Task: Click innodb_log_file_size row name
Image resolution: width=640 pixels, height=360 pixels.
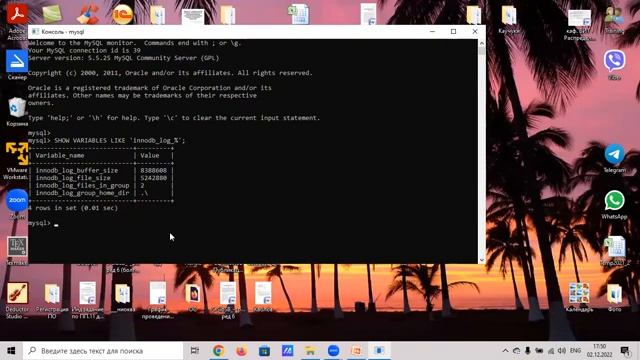Action: 73,178
